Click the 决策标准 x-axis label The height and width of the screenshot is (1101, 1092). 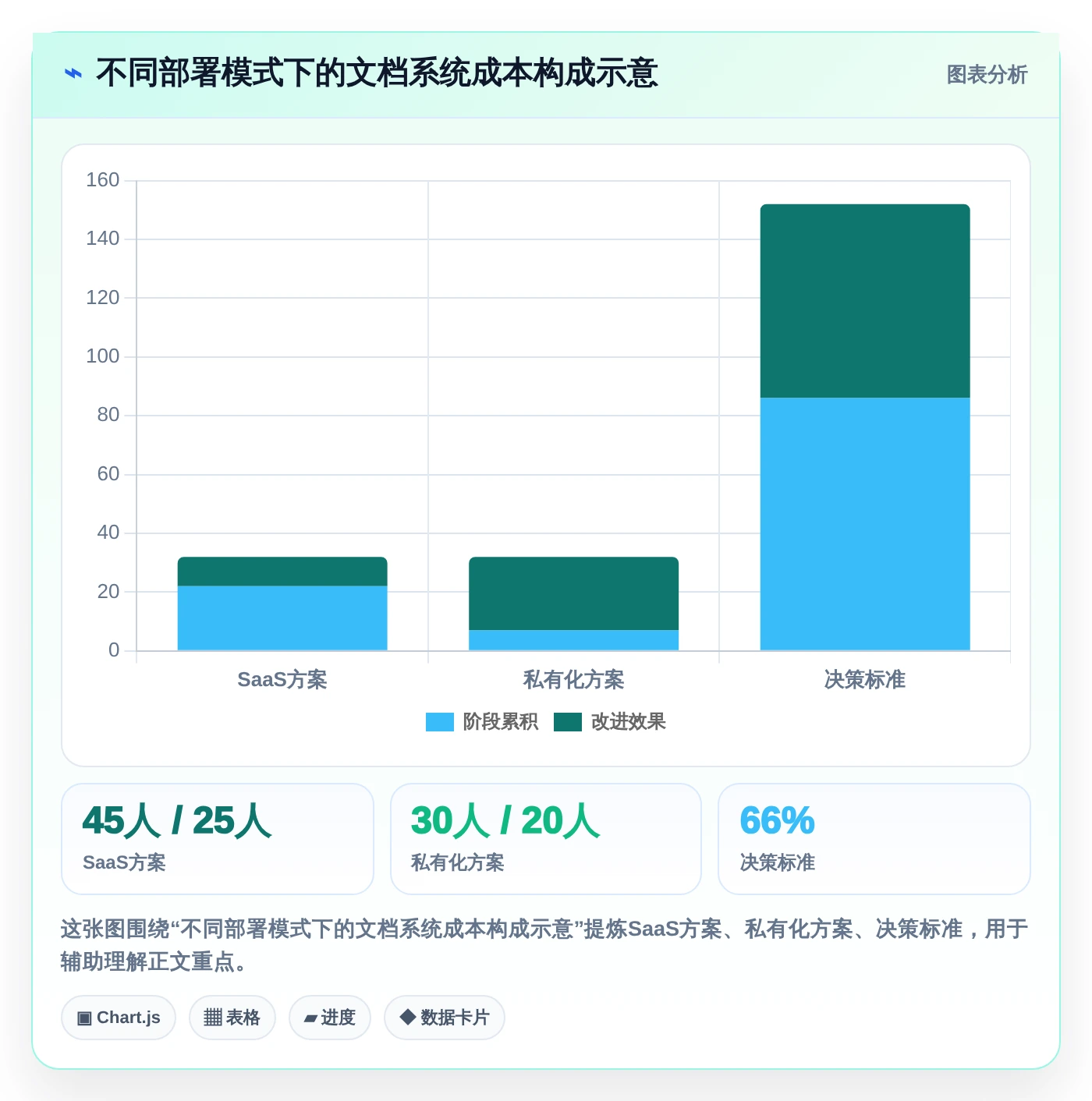[865, 680]
